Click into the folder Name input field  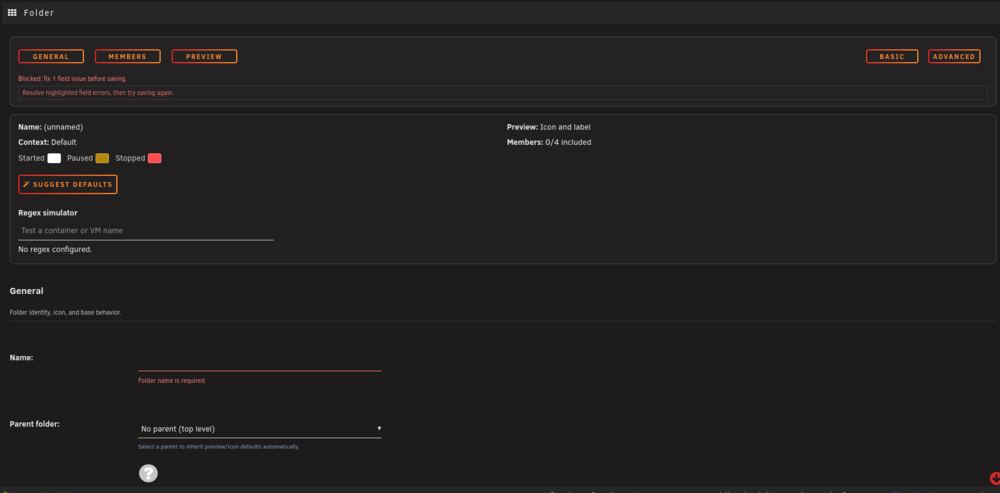pyautogui.click(x=260, y=362)
